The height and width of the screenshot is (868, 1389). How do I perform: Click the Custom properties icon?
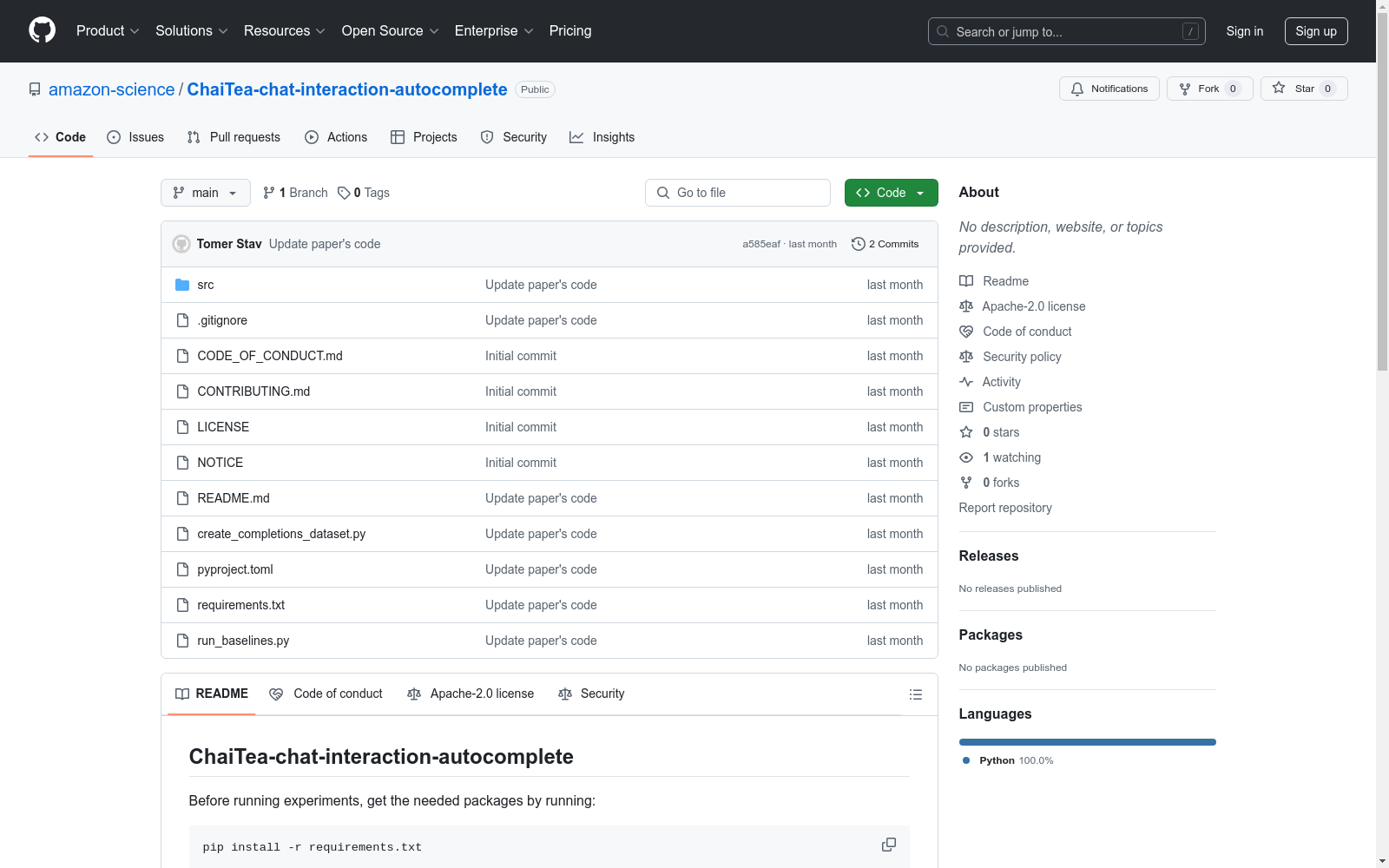pyautogui.click(x=966, y=407)
